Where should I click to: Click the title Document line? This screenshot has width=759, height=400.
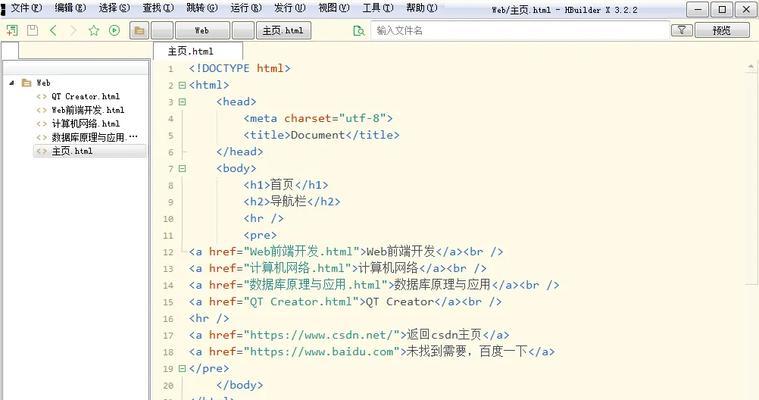[x=321, y=135]
